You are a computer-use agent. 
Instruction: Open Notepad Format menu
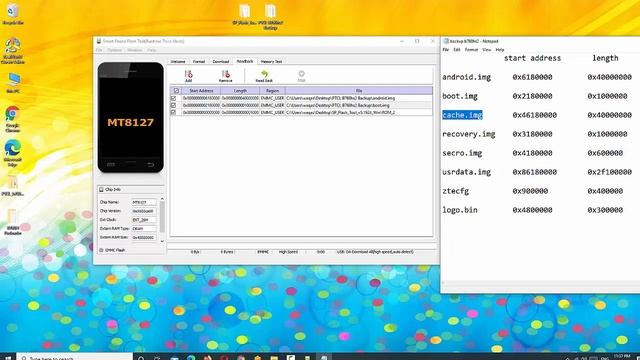pos(471,50)
